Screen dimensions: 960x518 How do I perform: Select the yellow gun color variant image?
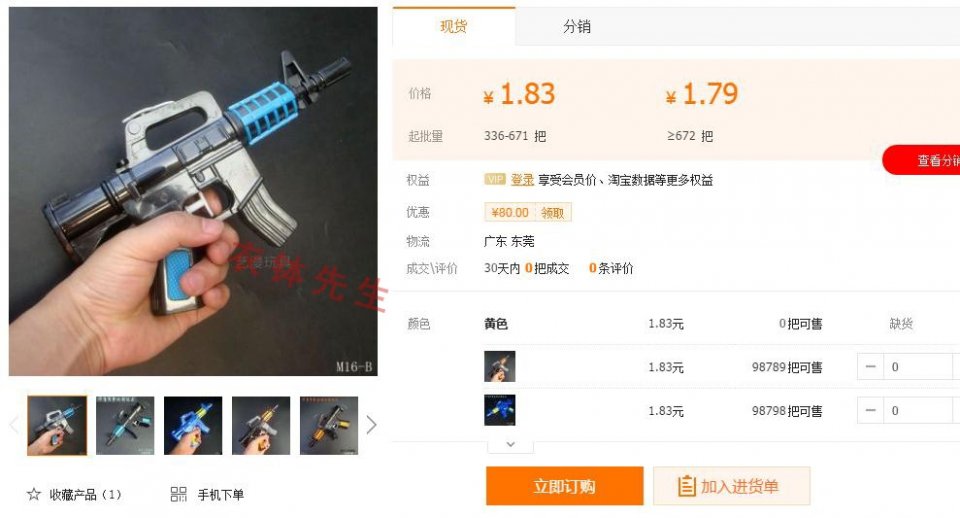point(500,366)
